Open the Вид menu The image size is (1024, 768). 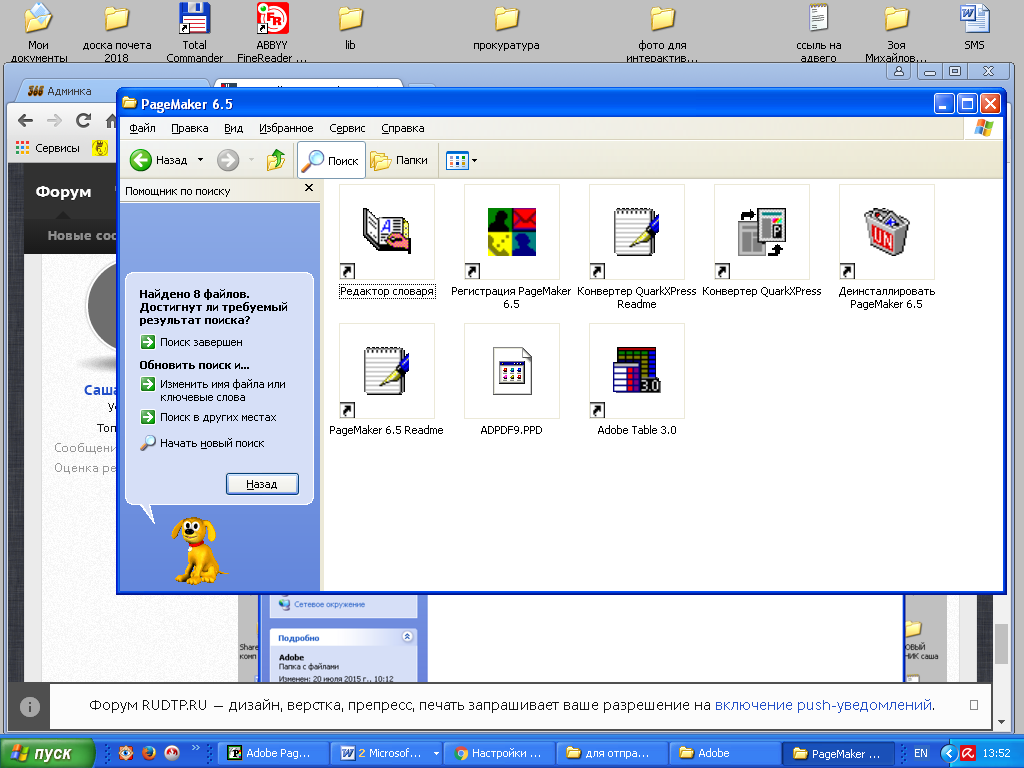point(233,128)
